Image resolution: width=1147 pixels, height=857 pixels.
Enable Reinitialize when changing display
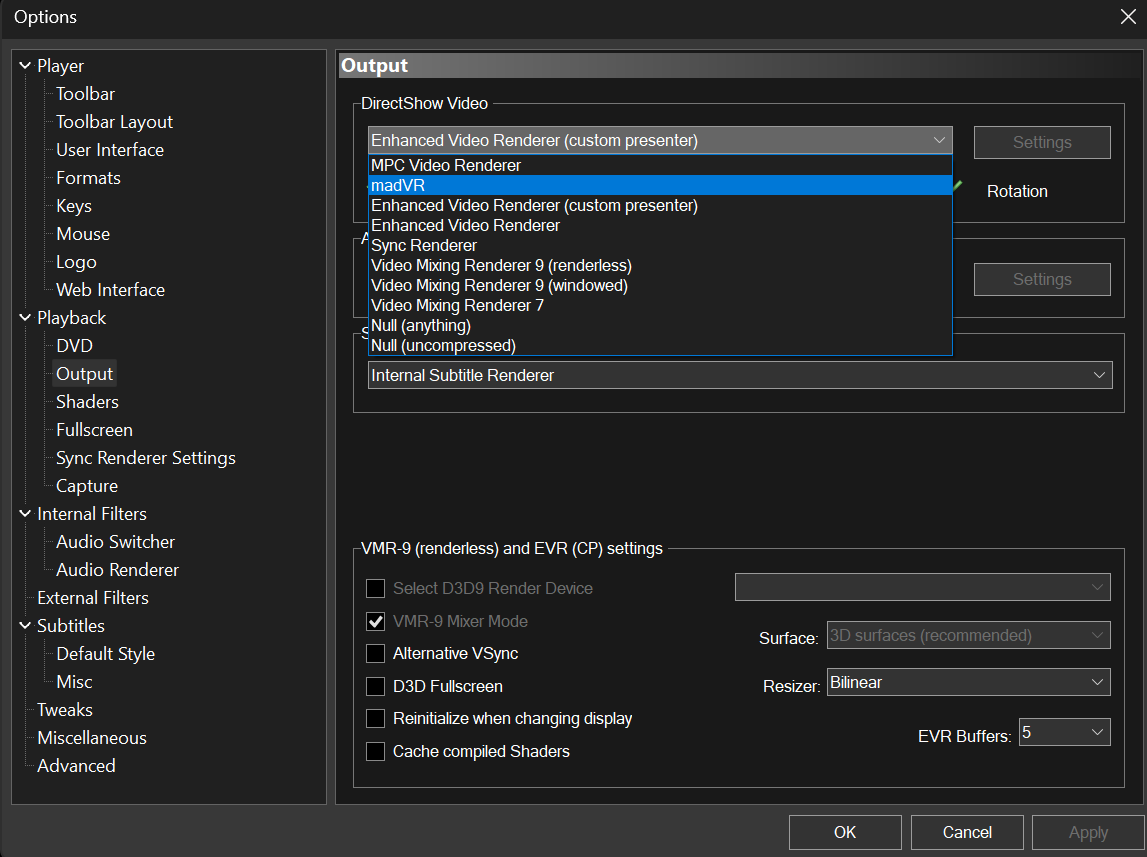pyautogui.click(x=375, y=718)
